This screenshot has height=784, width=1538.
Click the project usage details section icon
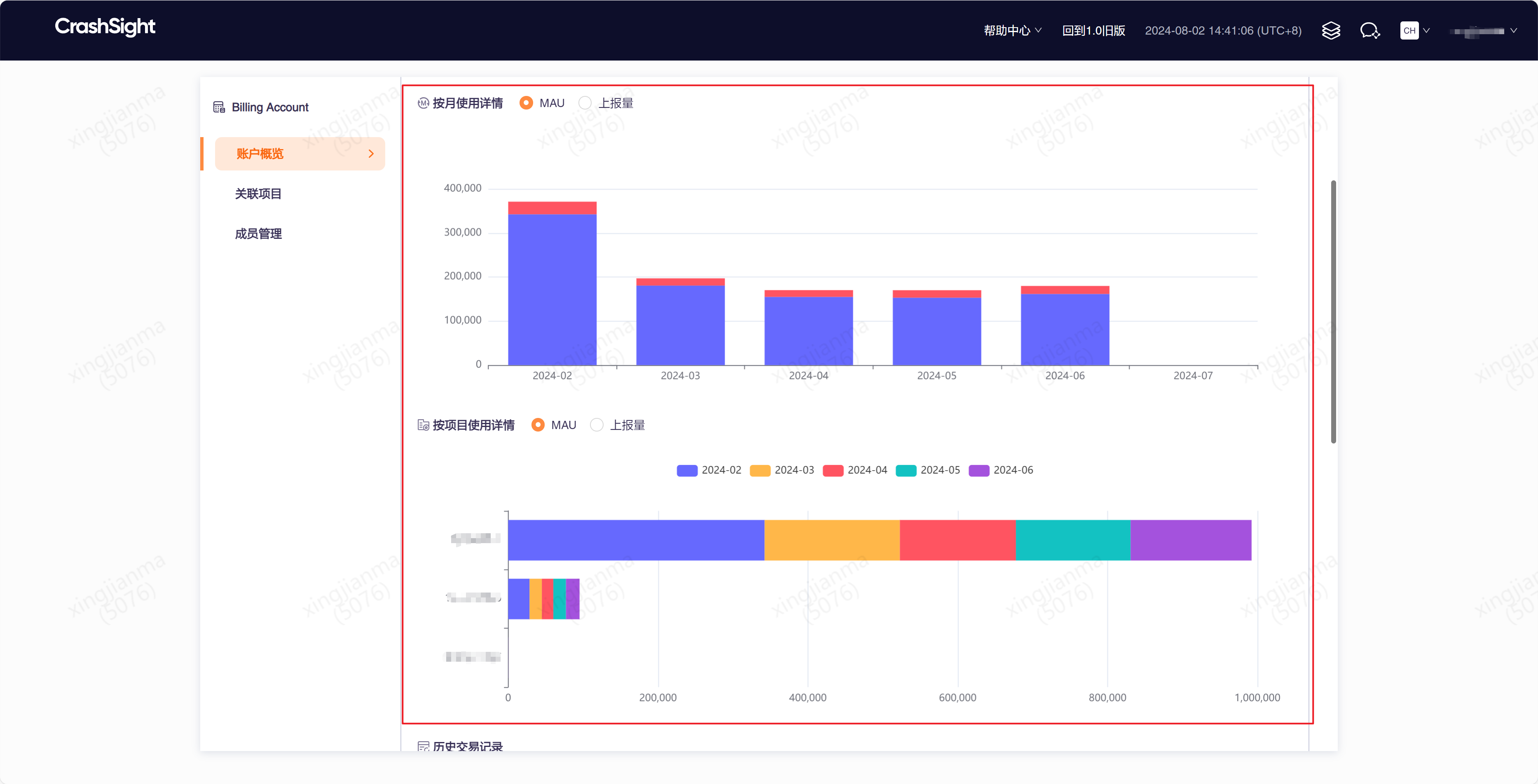coord(423,425)
